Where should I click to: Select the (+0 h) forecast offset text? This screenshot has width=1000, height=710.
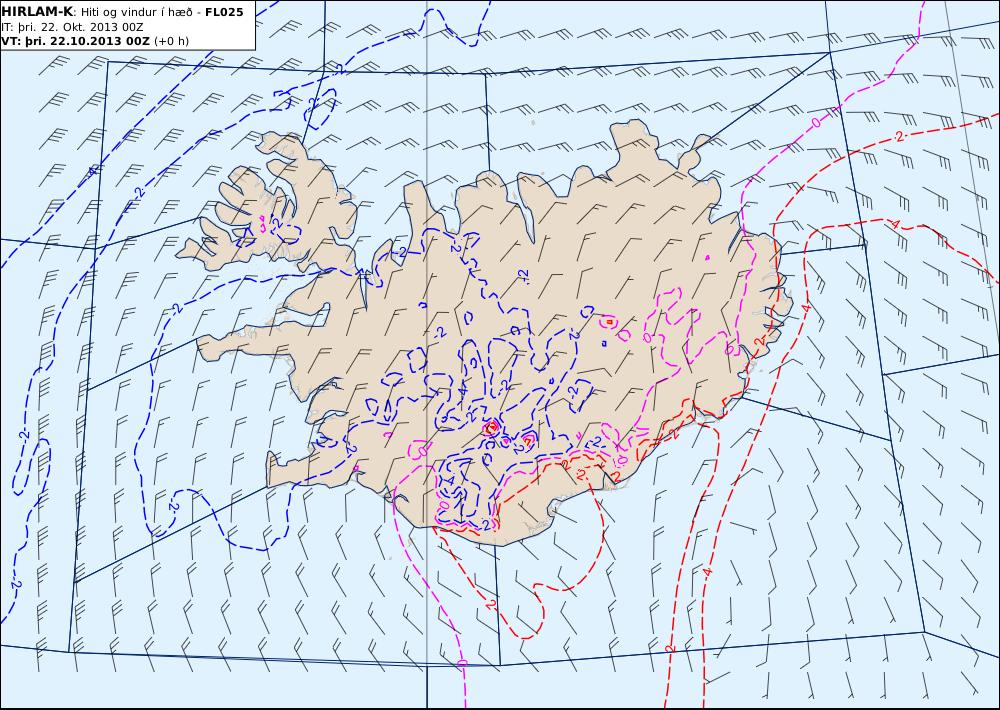(x=172, y=41)
